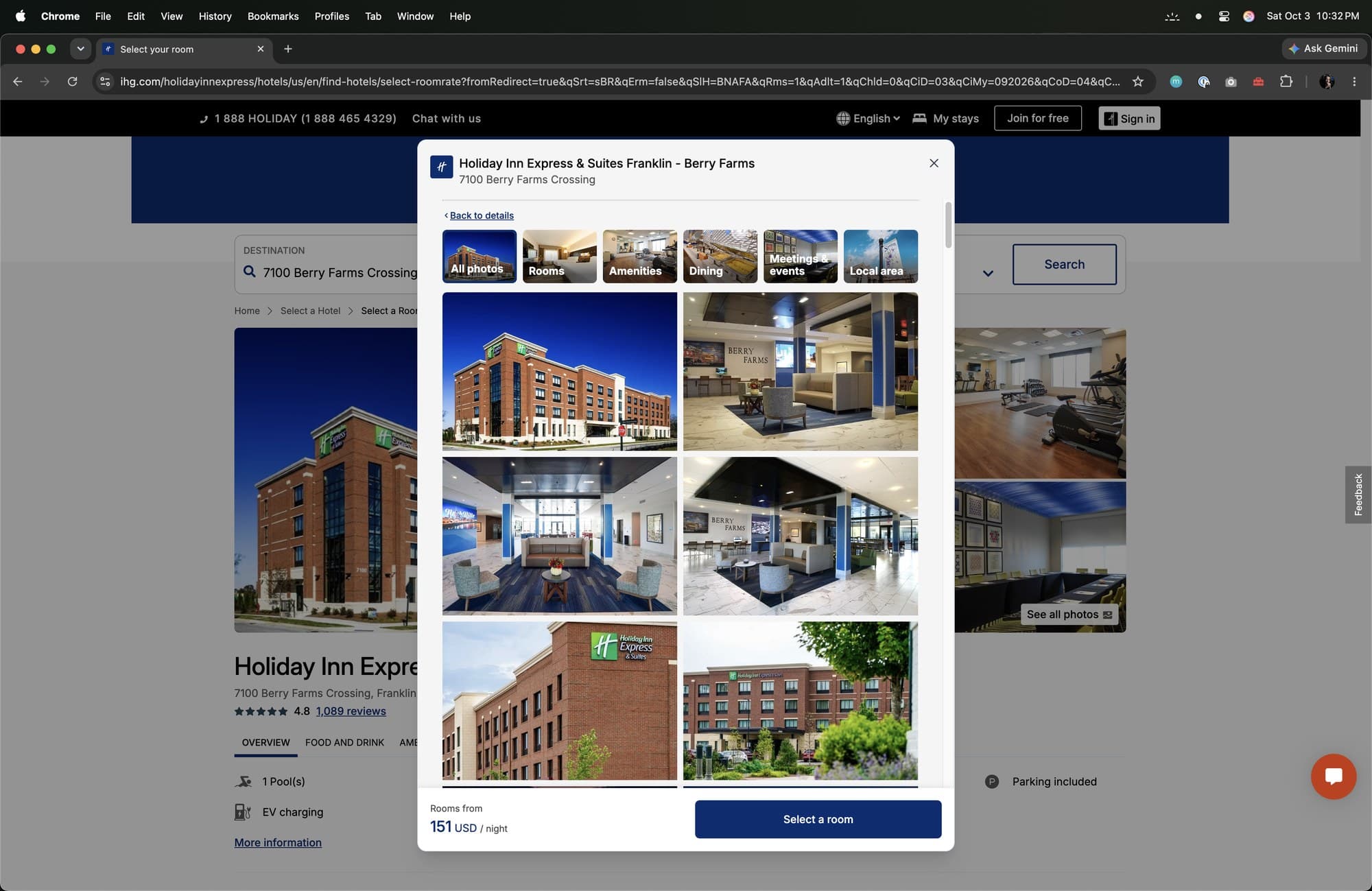The height and width of the screenshot is (891, 1372).
Task: Show the Amenities photo category
Action: pyautogui.click(x=640, y=256)
